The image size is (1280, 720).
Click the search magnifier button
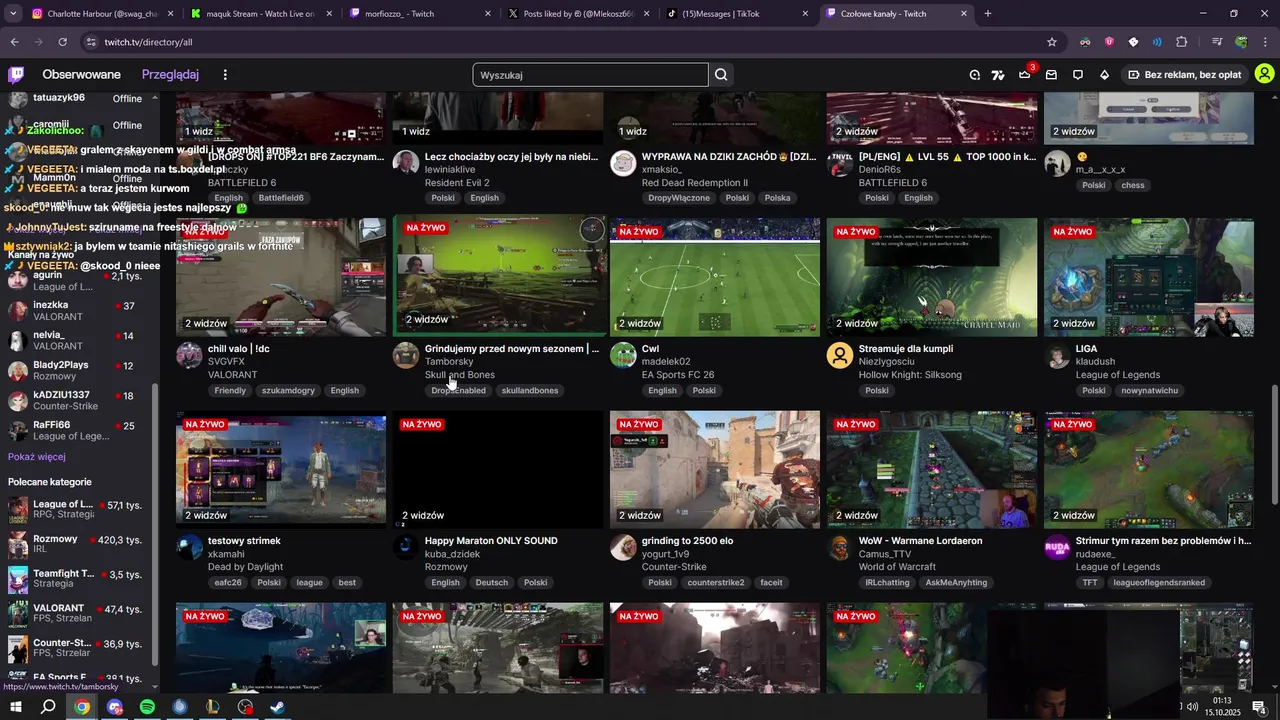(x=721, y=75)
